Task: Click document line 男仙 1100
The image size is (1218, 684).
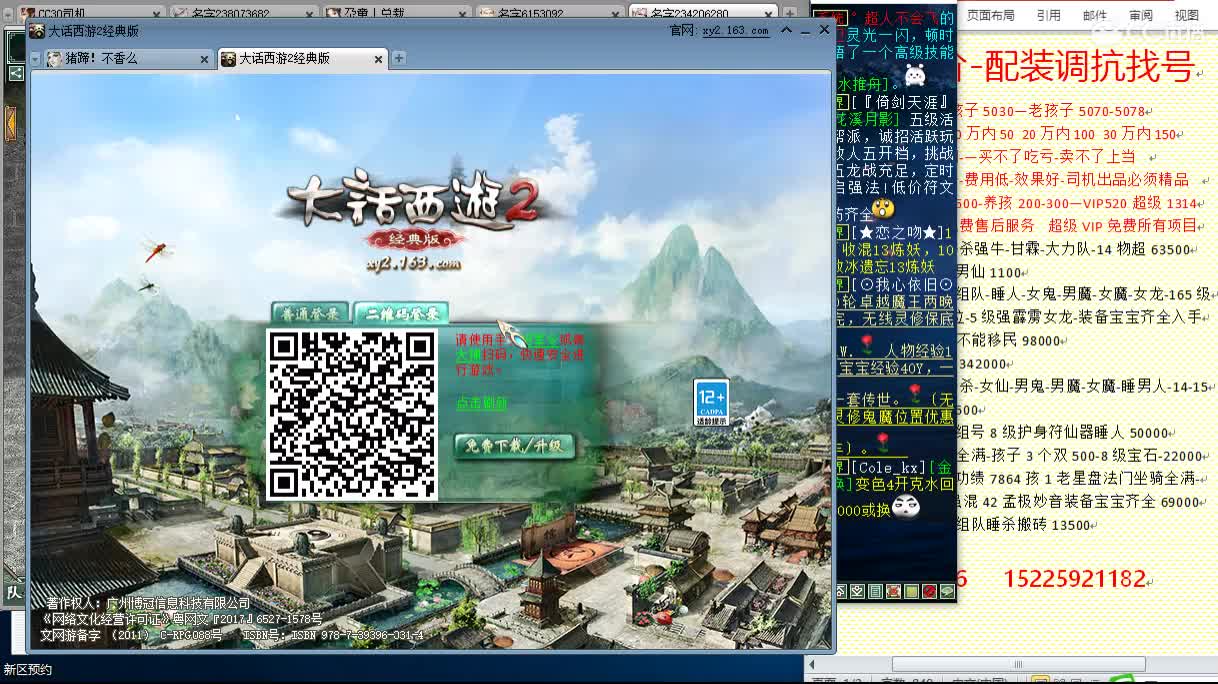Action: [x=989, y=272]
